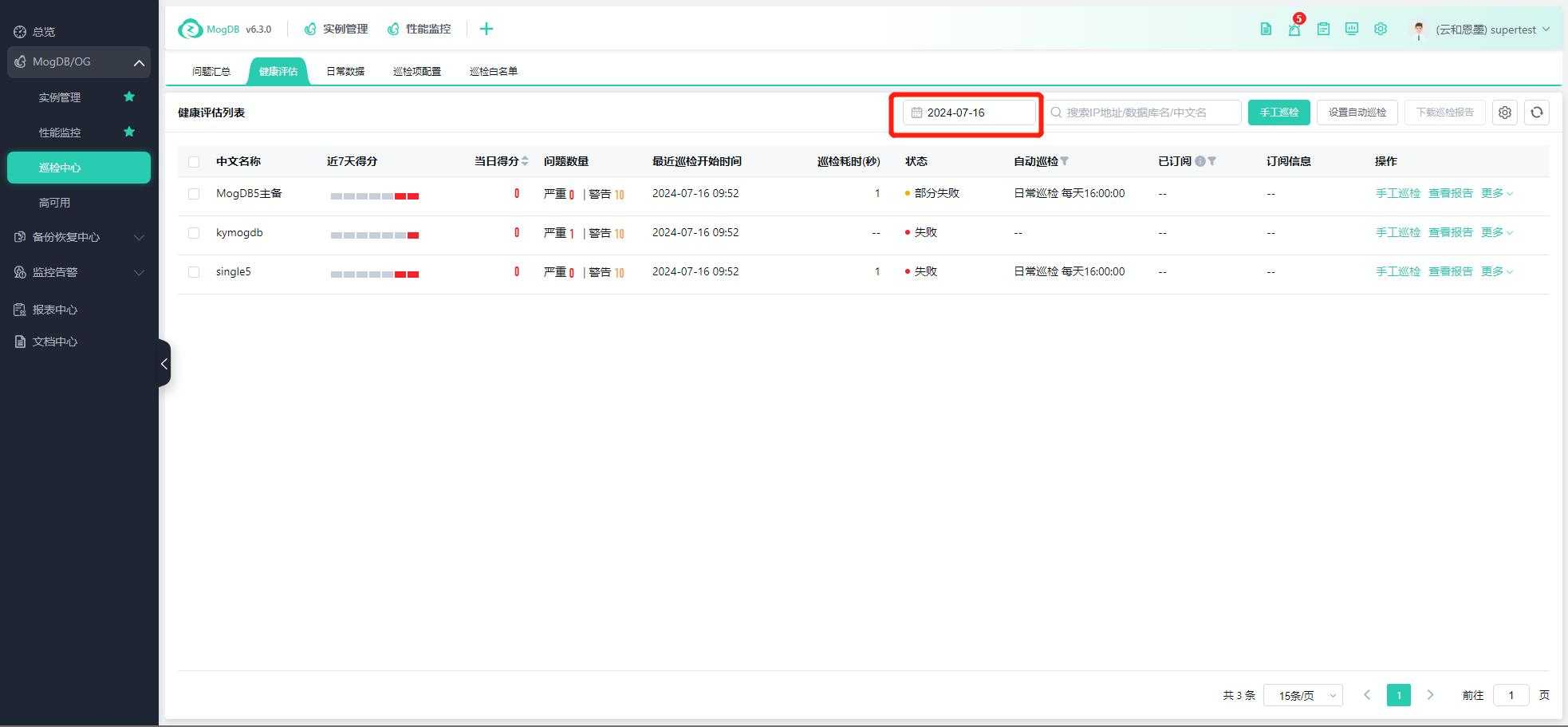
Task: Open 更多 dropdown for kymogdb
Action: (1497, 232)
